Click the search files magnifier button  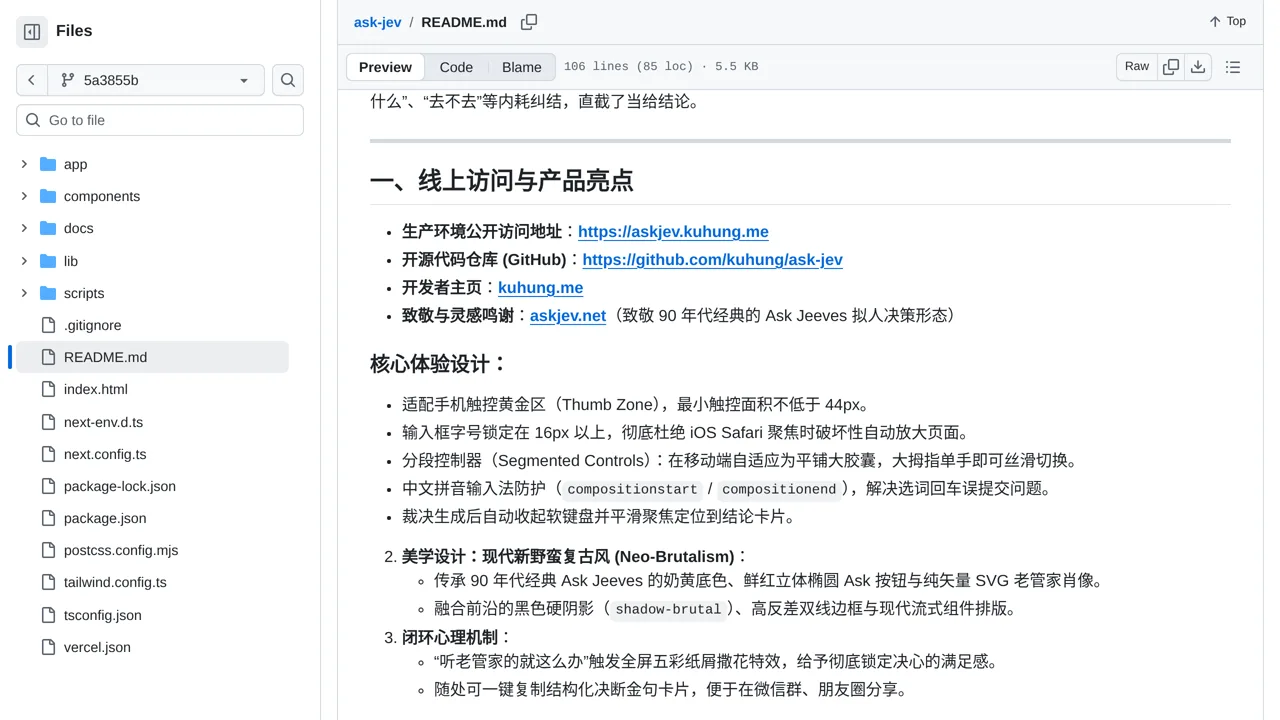click(288, 80)
